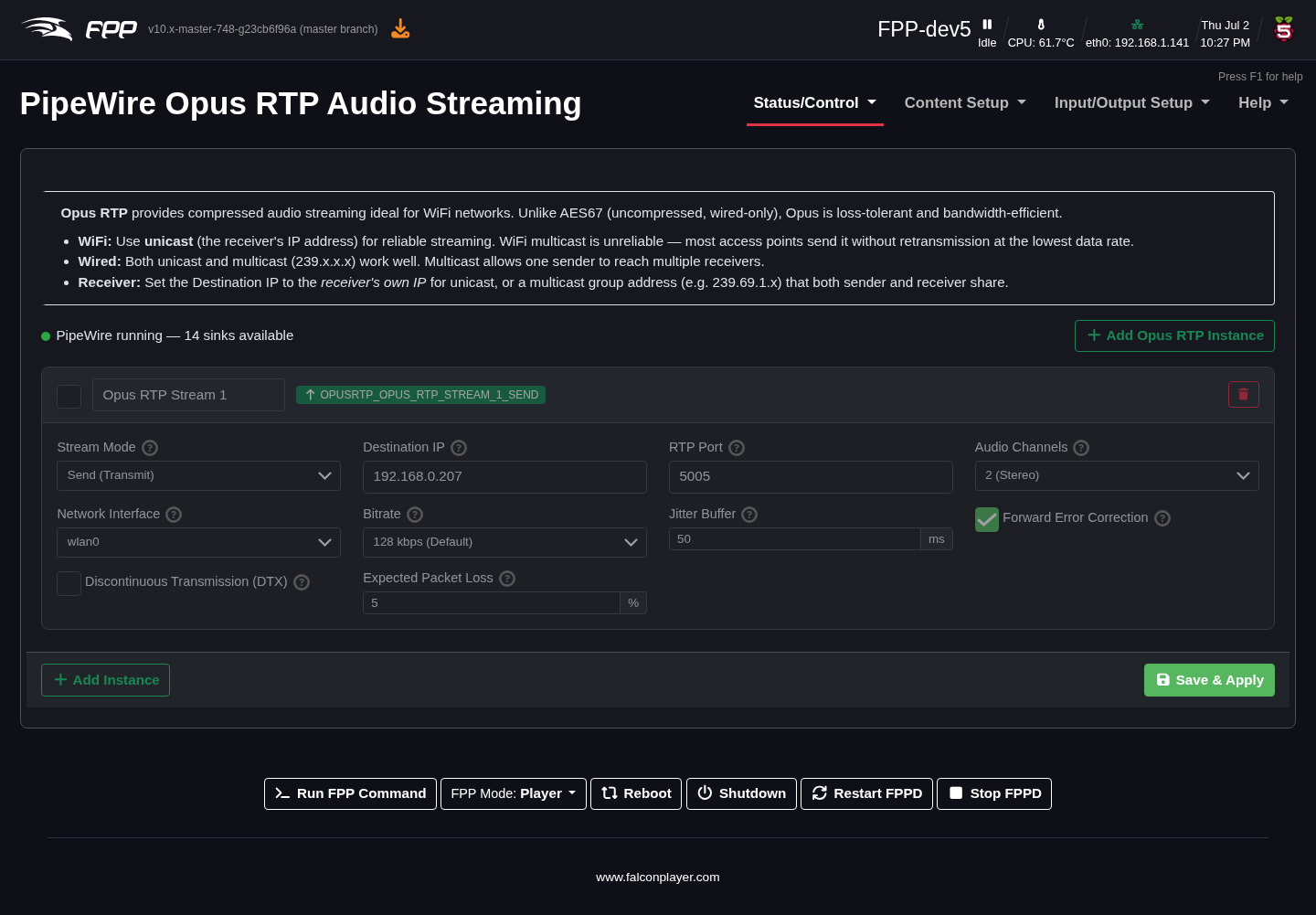This screenshot has height=915, width=1316.
Task: Click green PipeWire running status dot
Action: click(x=46, y=336)
